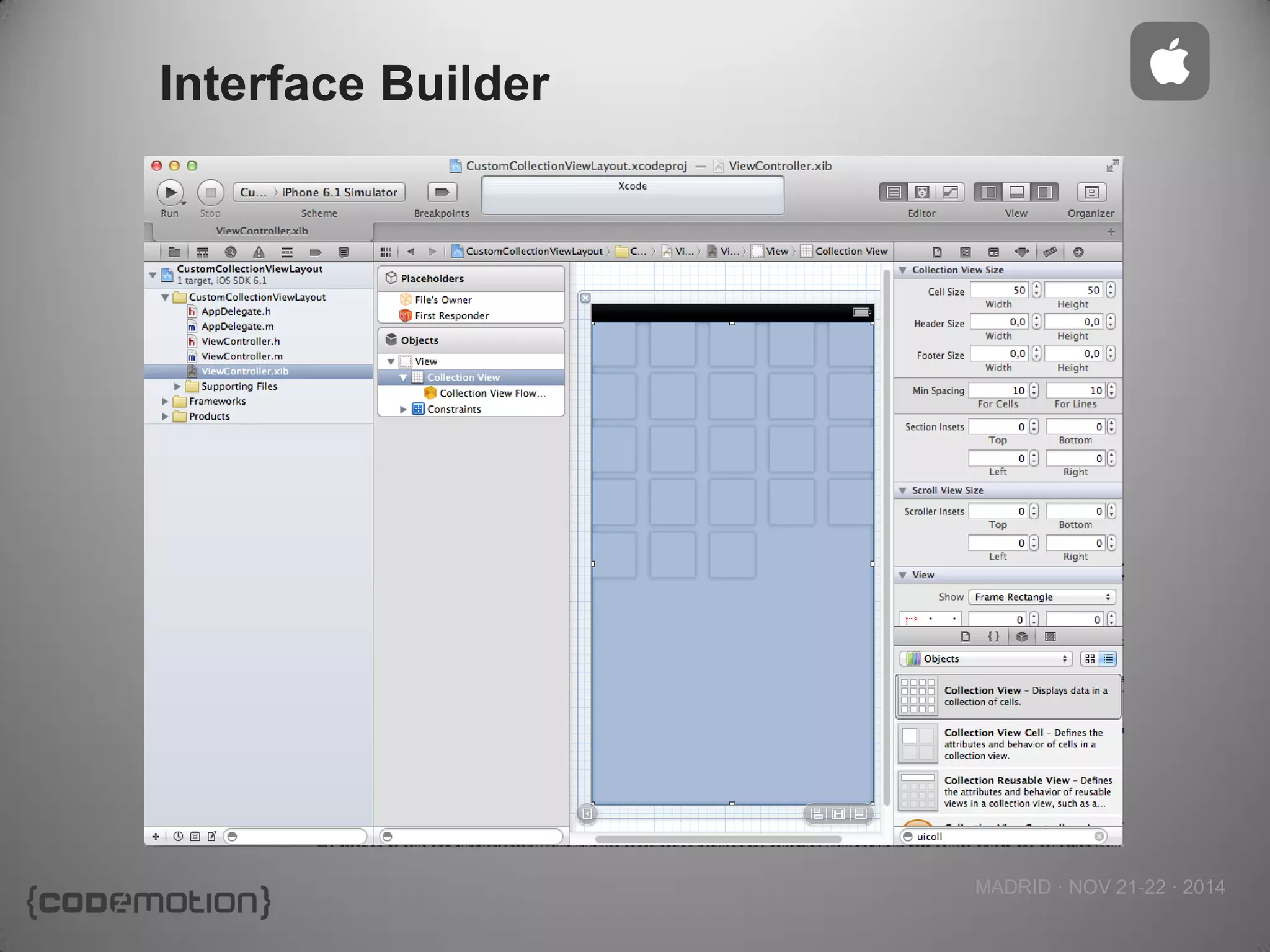1270x952 pixels.
Task: Click the Run button in Xcode toolbar
Action: [170, 193]
